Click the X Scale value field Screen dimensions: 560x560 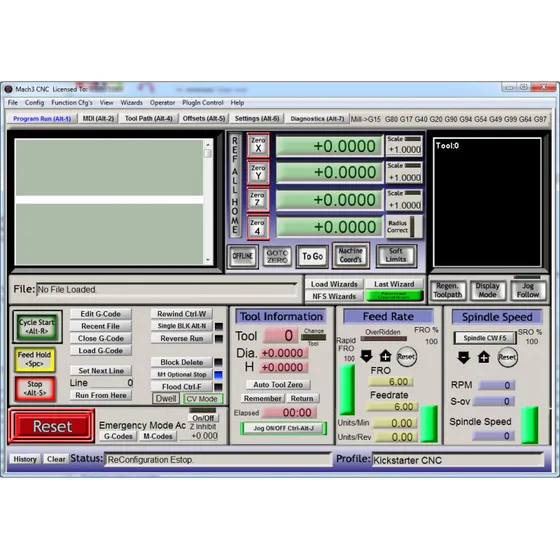pos(405,150)
